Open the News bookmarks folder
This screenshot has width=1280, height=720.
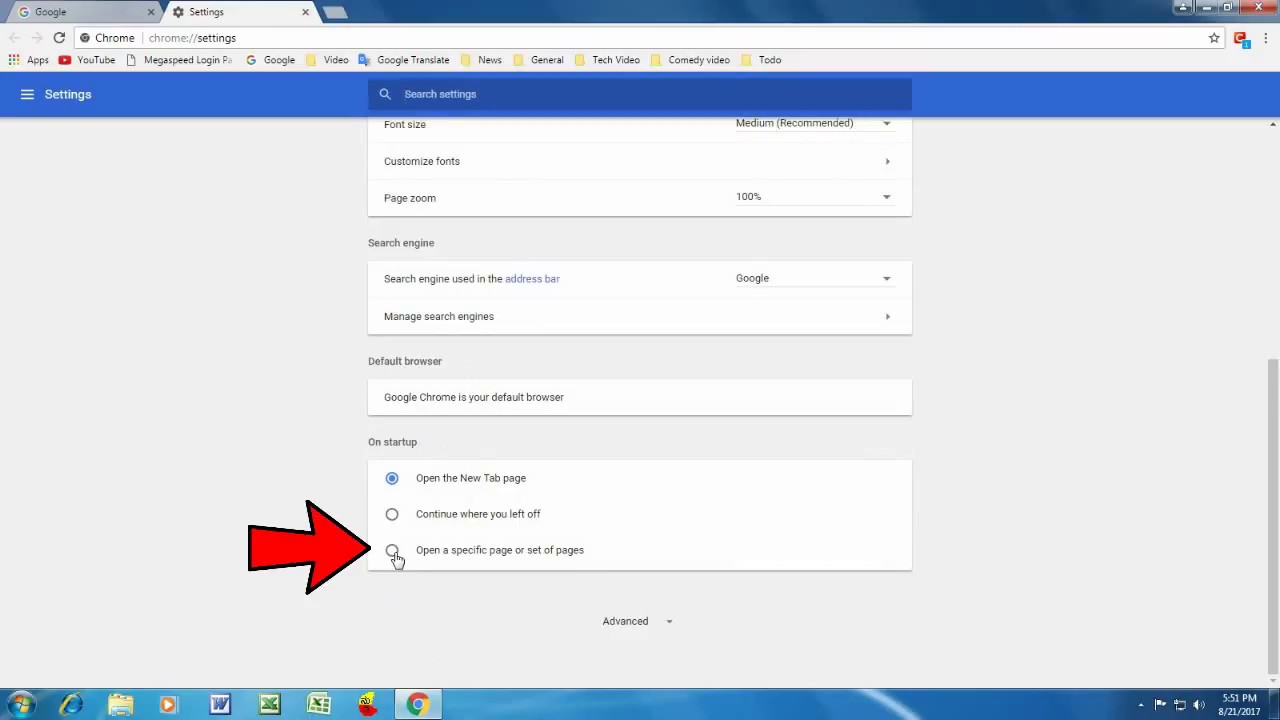480,60
